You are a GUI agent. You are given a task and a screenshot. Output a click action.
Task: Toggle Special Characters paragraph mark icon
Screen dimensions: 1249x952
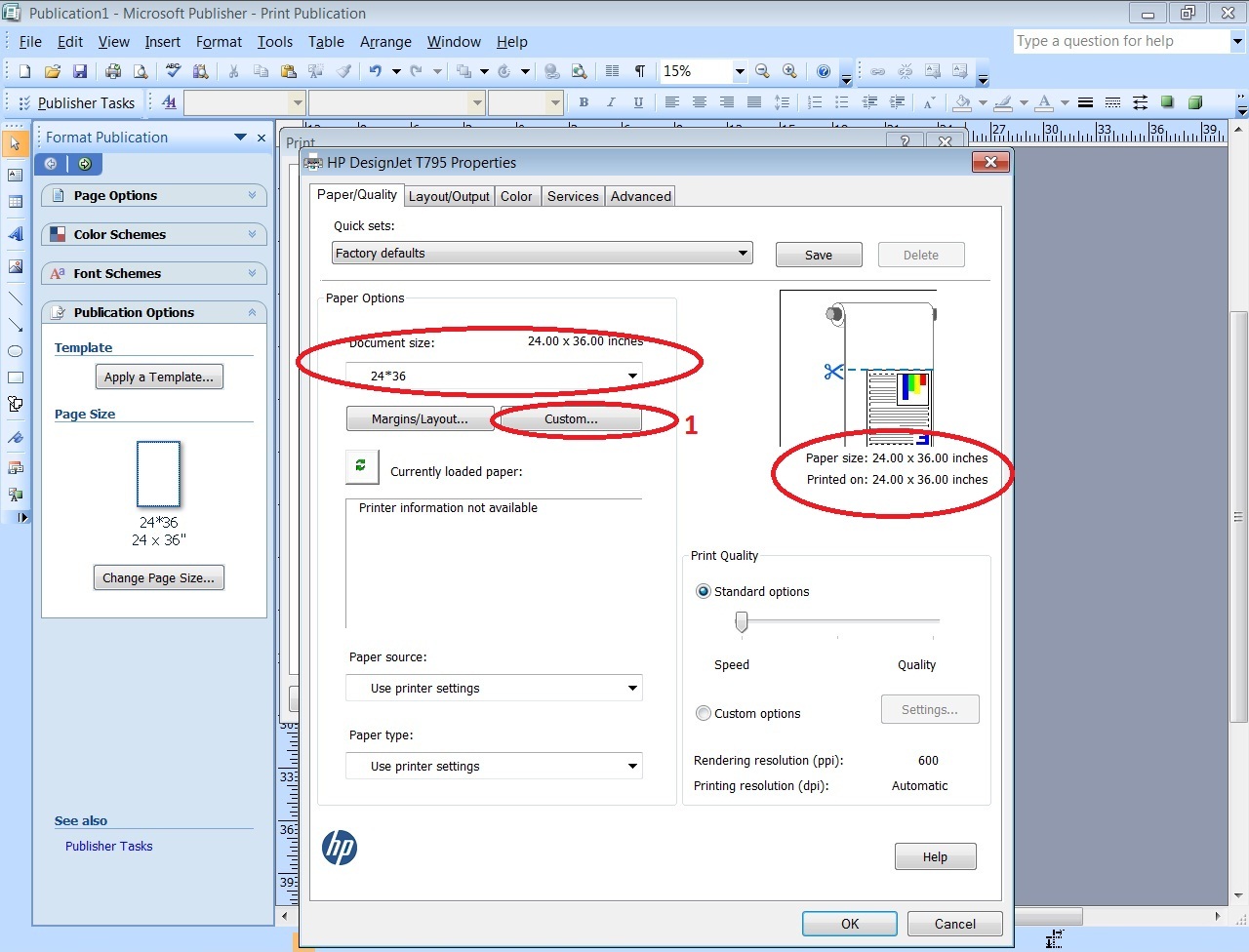[x=640, y=71]
